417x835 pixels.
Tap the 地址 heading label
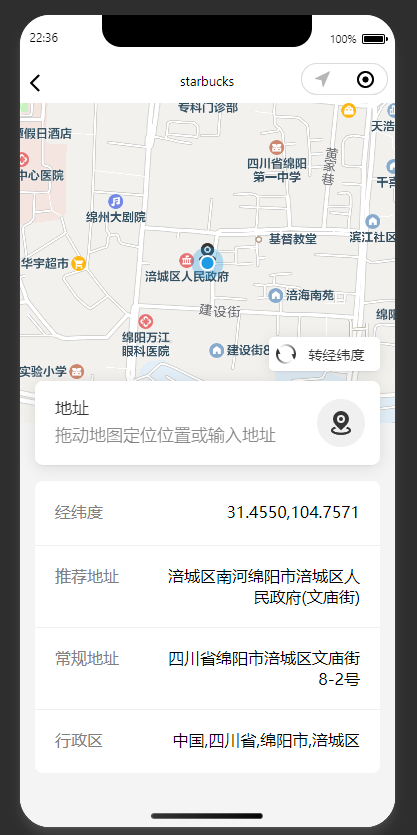[72, 409]
